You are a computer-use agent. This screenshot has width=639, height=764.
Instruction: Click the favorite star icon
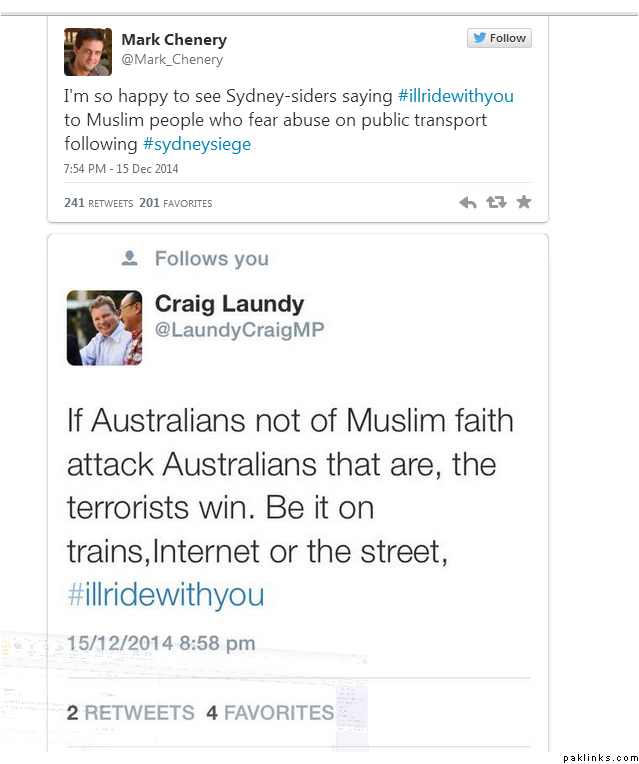(x=524, y=201)
